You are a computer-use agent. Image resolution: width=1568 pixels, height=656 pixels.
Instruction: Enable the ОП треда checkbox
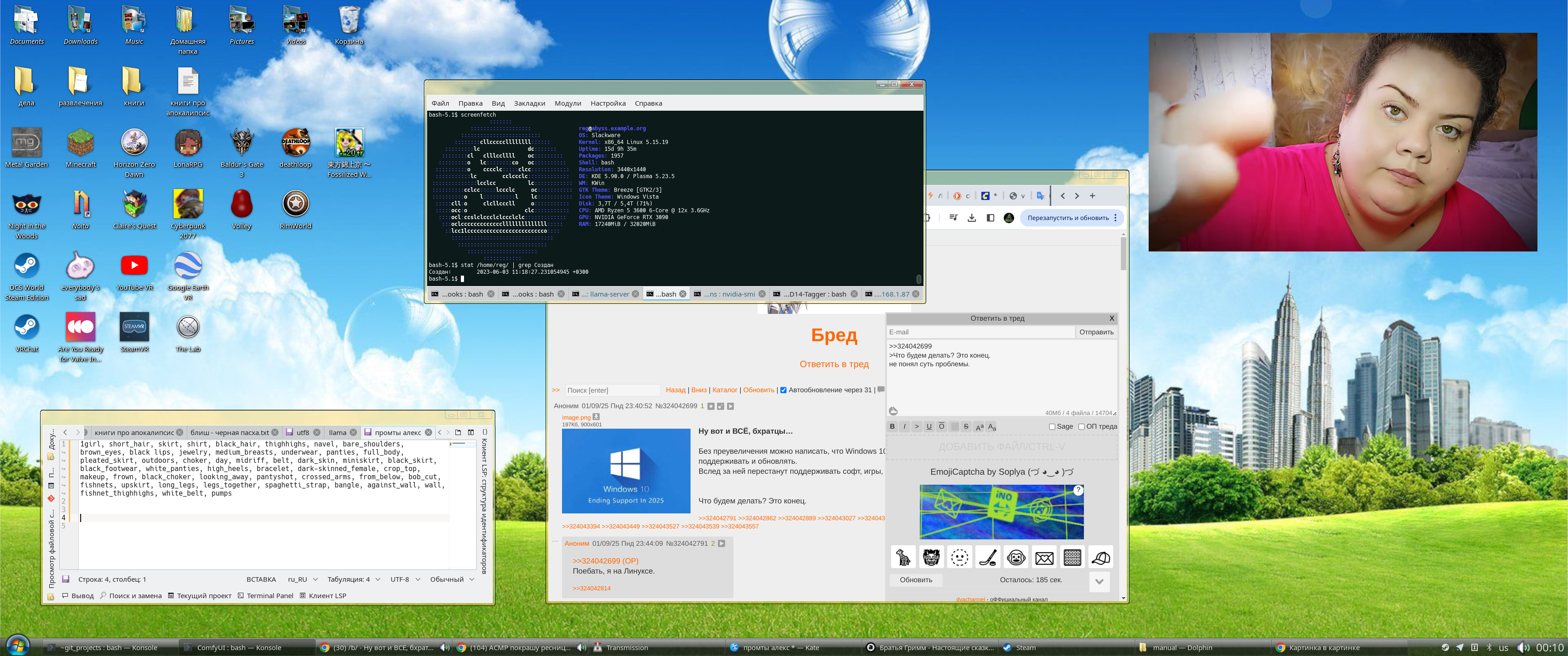(x=1082, y=426)
